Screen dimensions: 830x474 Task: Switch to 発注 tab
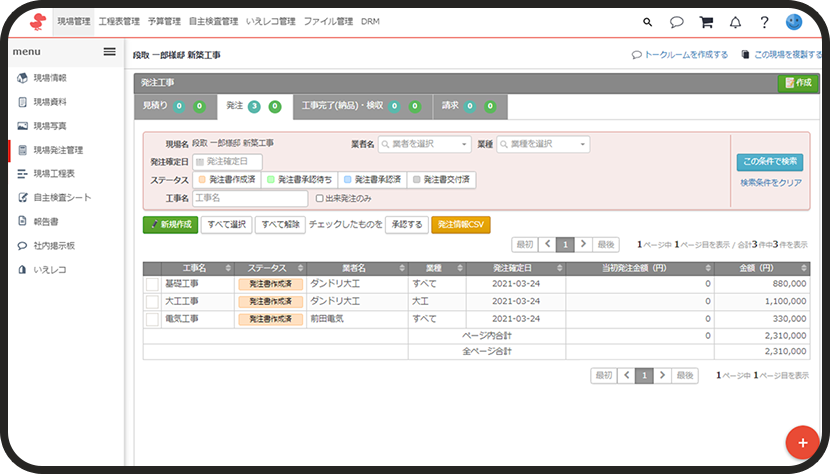pos(255,106)
